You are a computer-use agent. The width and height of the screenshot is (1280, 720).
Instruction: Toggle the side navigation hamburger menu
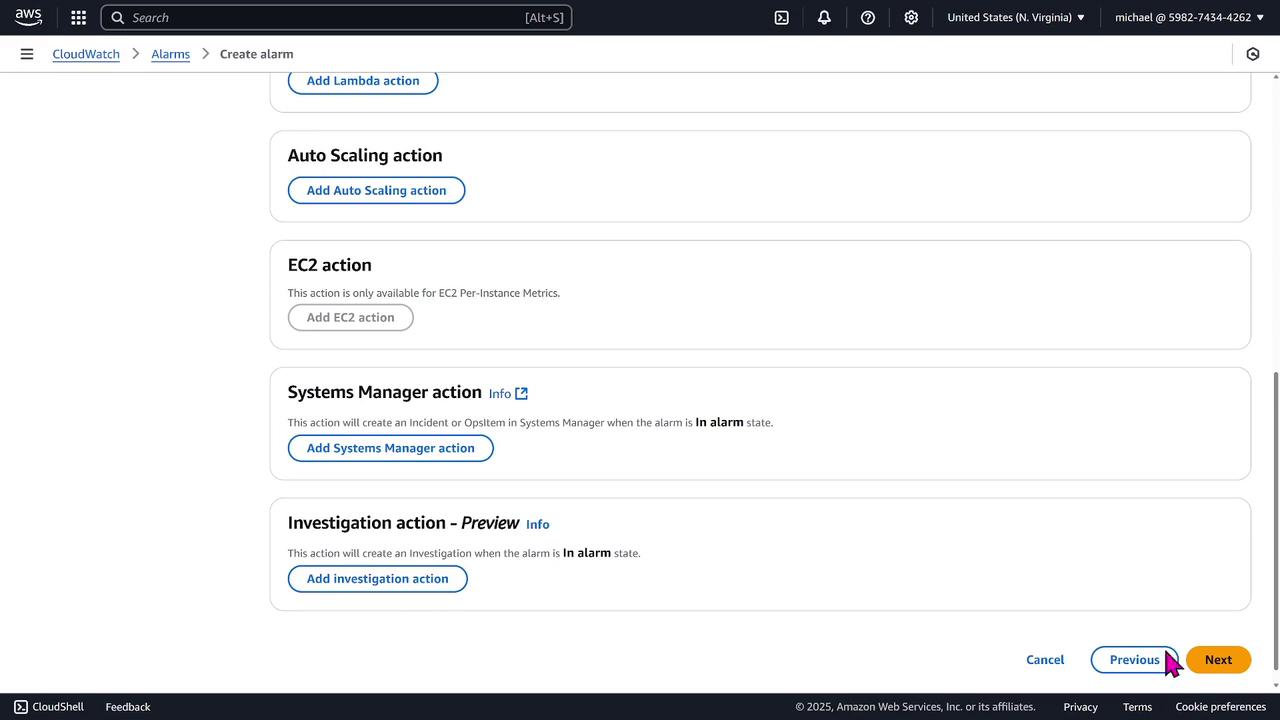[27, 54]
